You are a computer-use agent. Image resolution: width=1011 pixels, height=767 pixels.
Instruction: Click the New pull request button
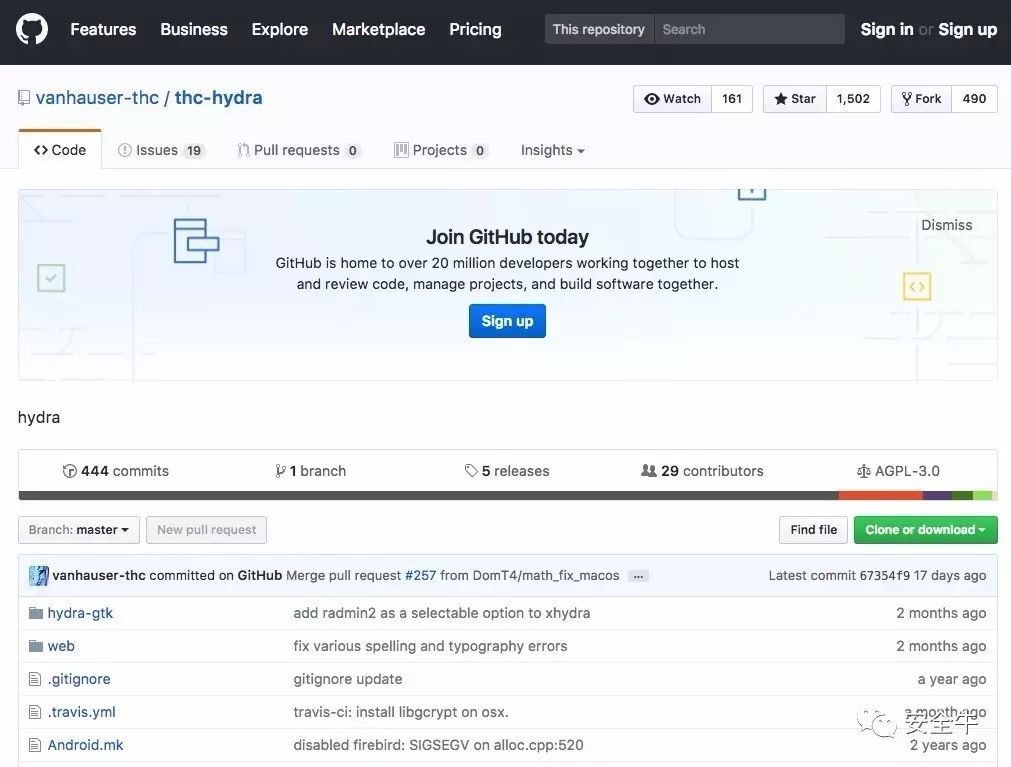[x=206, y=530]
